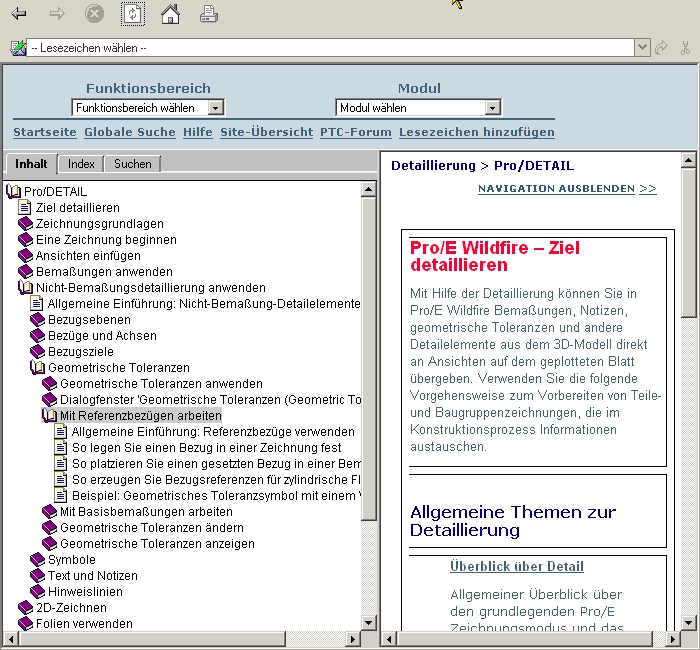Visit the PTC-Forum link

356,132
